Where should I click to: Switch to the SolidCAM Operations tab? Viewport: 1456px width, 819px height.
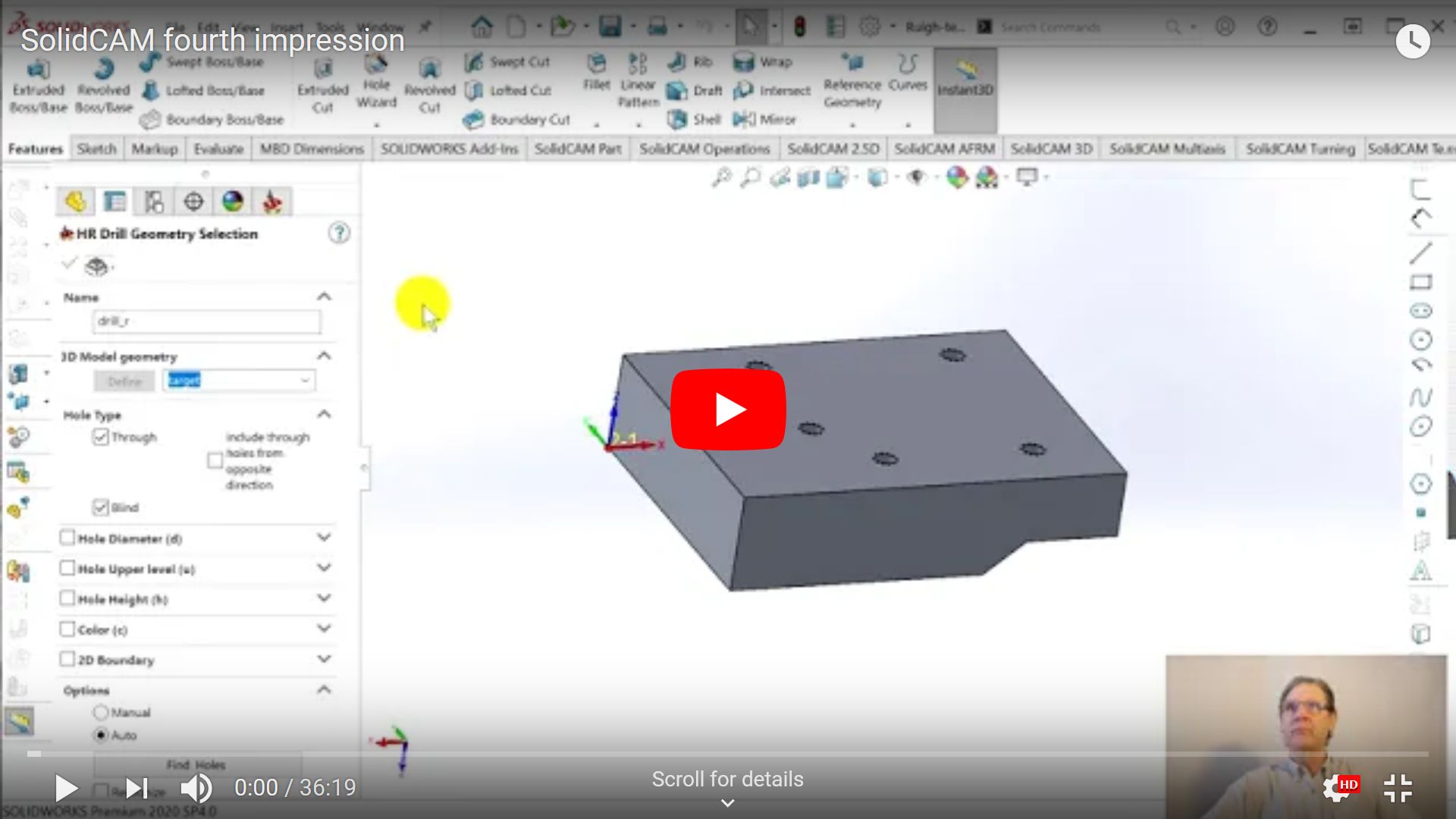point(704,149)
